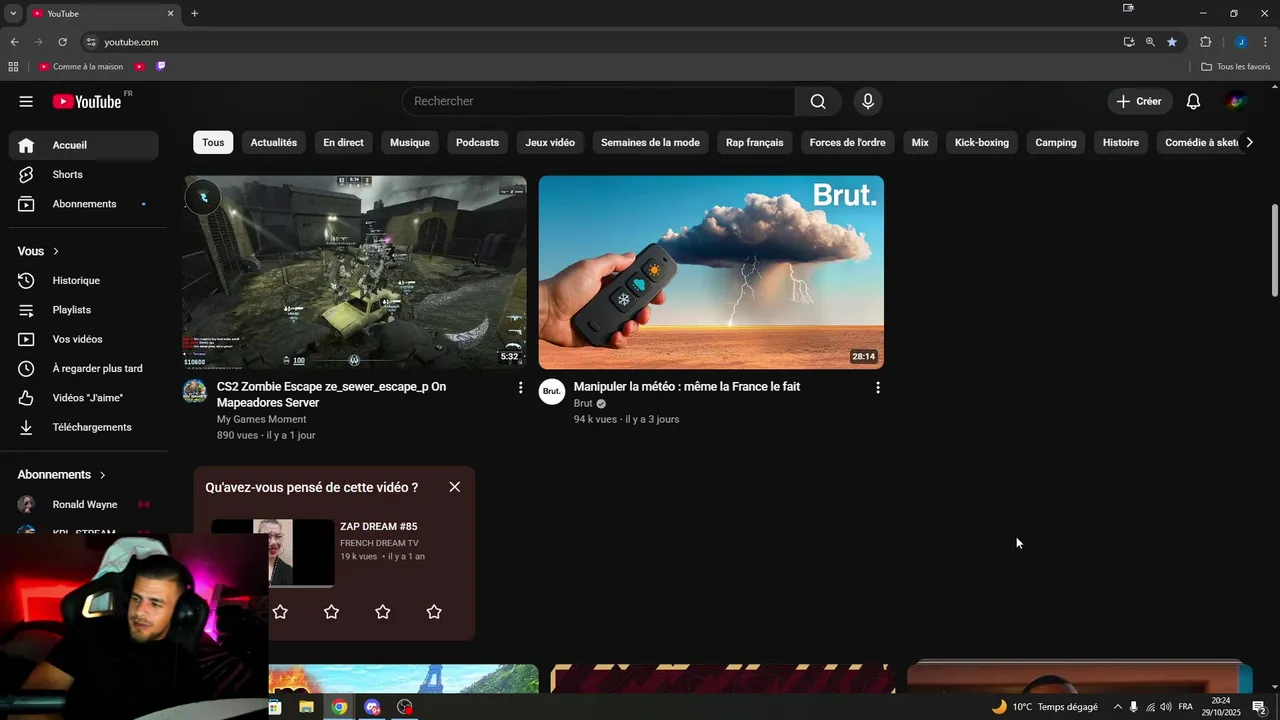The height and width of the screenshot is (720, 1280).
Task: Open Playlists in the sidebar
Action: pyautogui.click(x=84, y=310)
